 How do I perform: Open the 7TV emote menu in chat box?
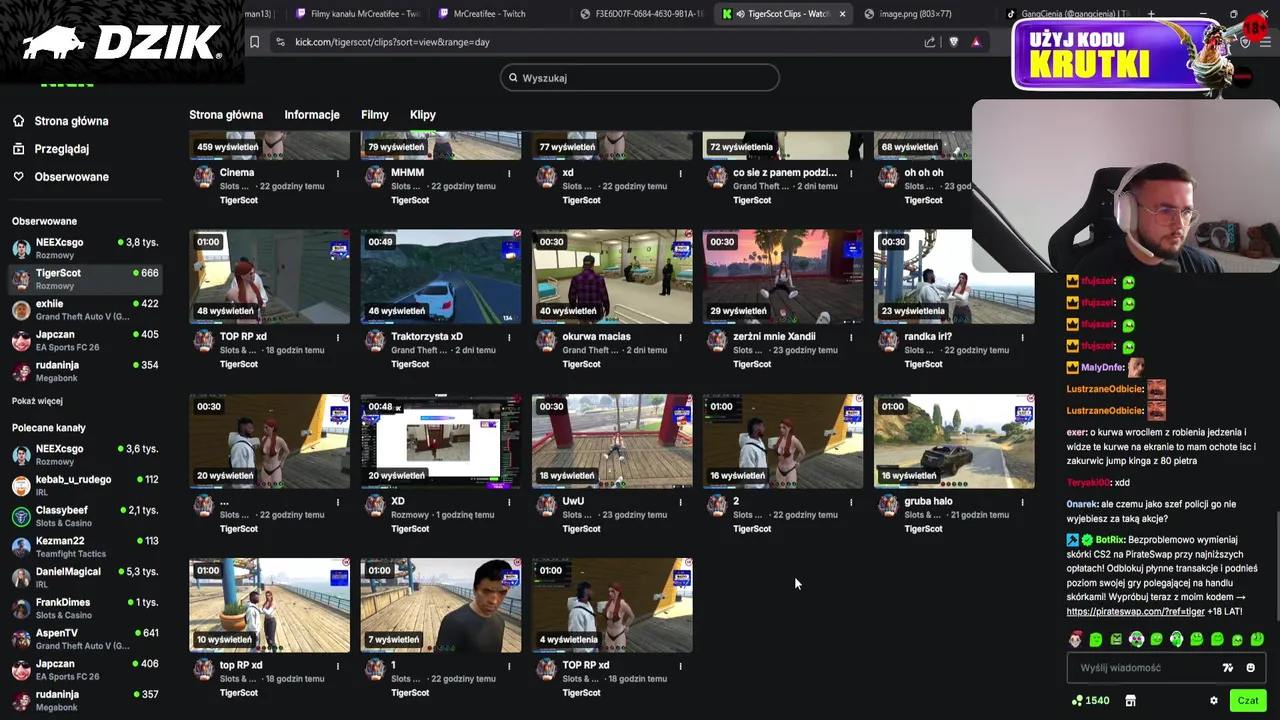click(1228, 668)
